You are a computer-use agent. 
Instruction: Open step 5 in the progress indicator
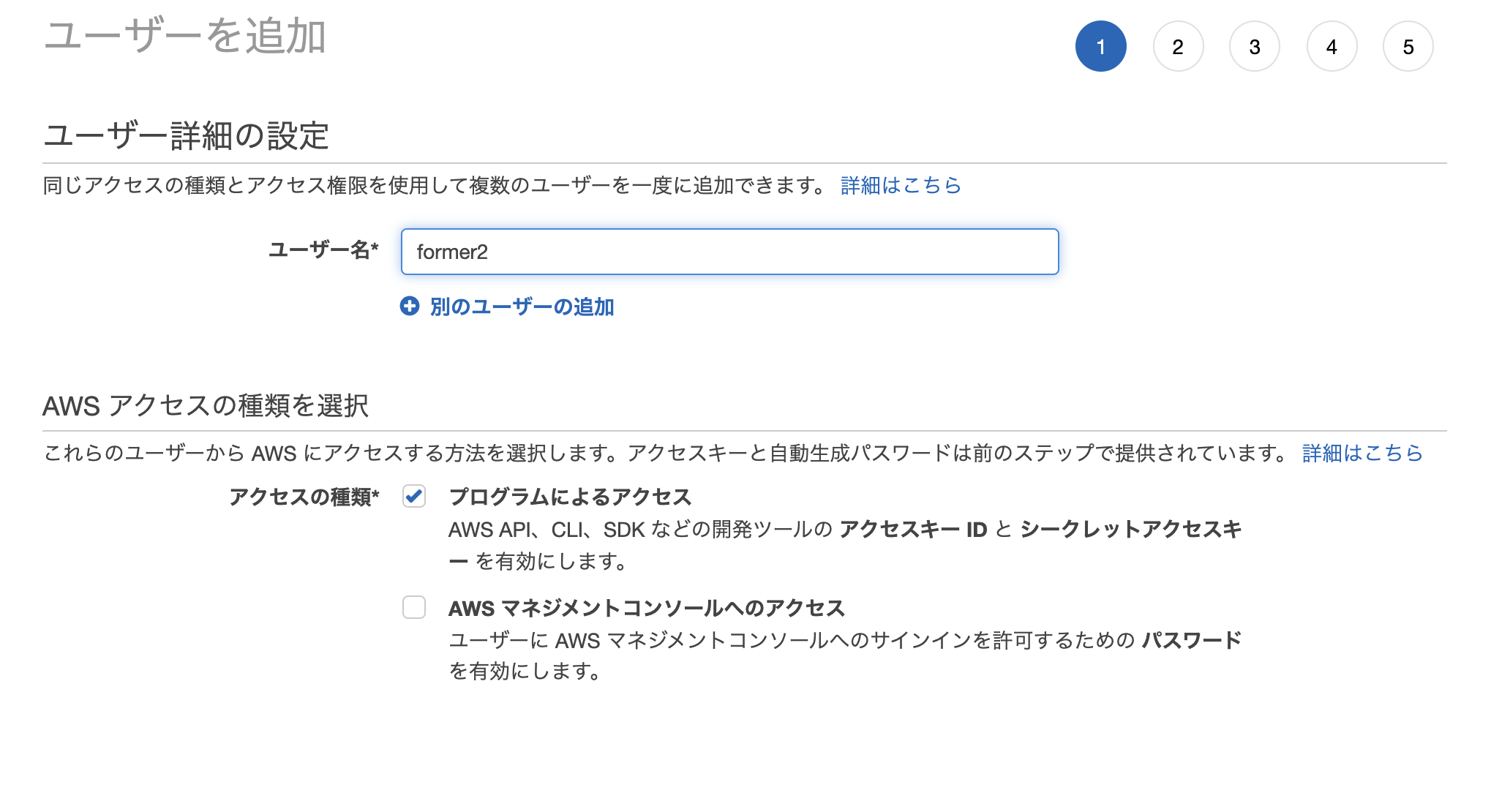point(1408,46)
